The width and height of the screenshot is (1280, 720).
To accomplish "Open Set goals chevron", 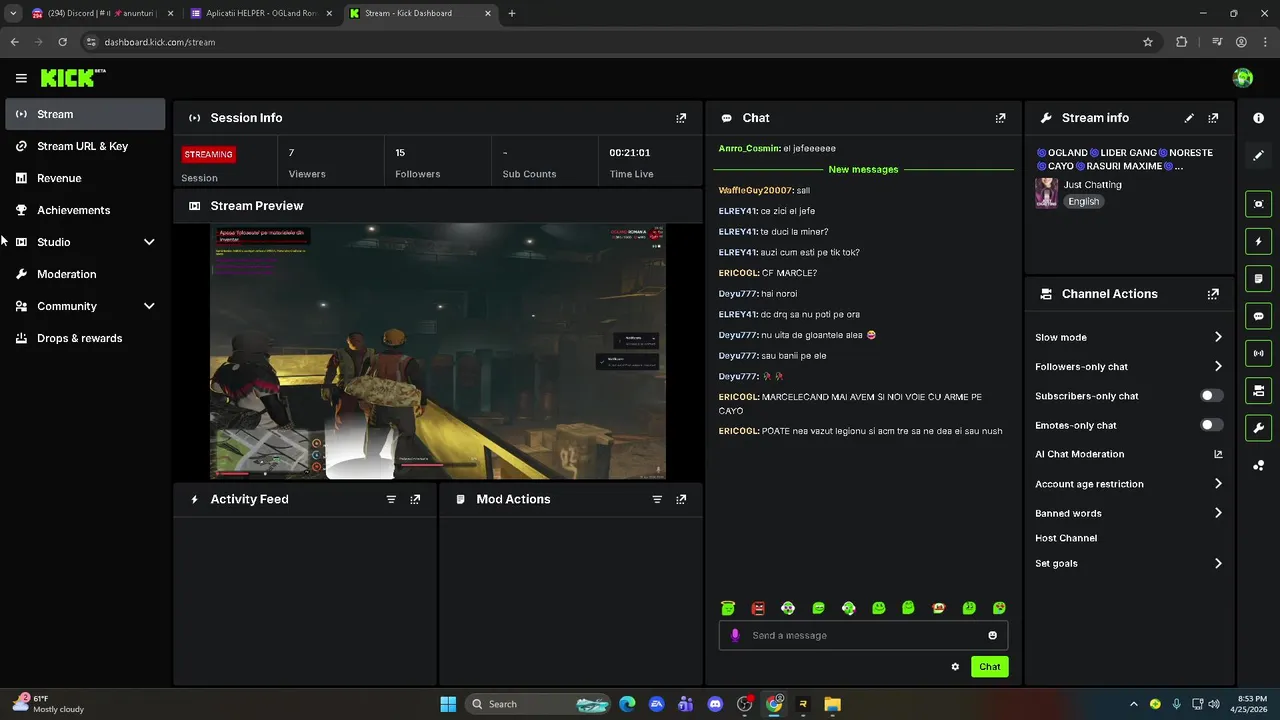I will [x=1218, y=563].
